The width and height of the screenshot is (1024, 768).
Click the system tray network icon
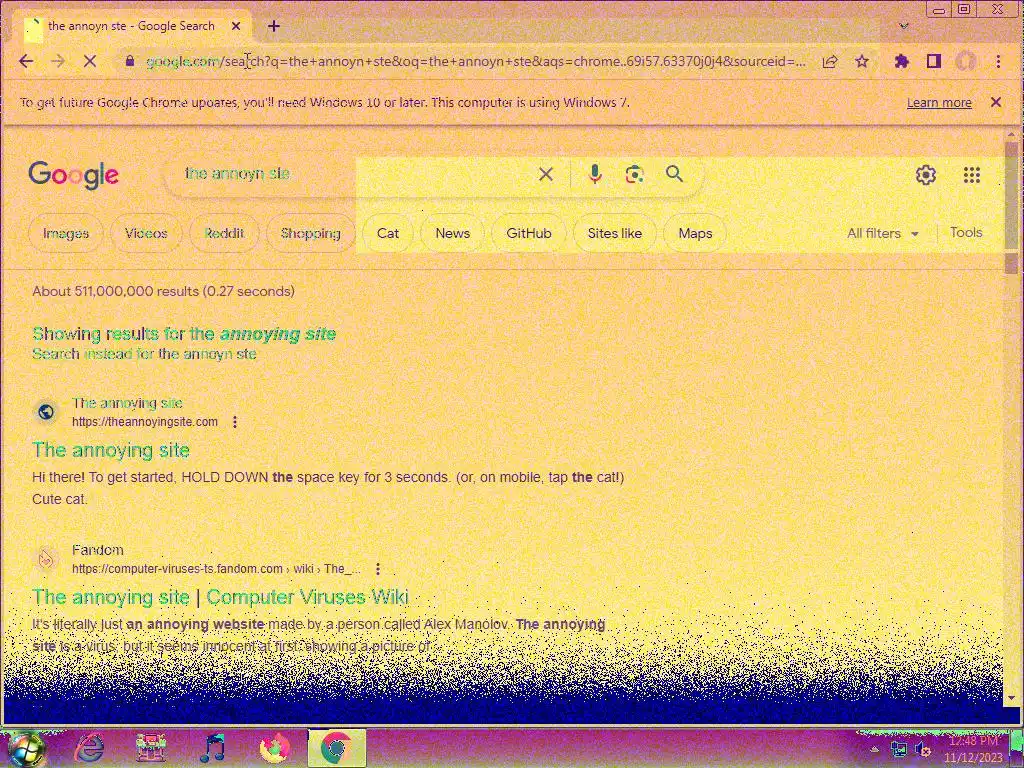[x=899, y=750]
